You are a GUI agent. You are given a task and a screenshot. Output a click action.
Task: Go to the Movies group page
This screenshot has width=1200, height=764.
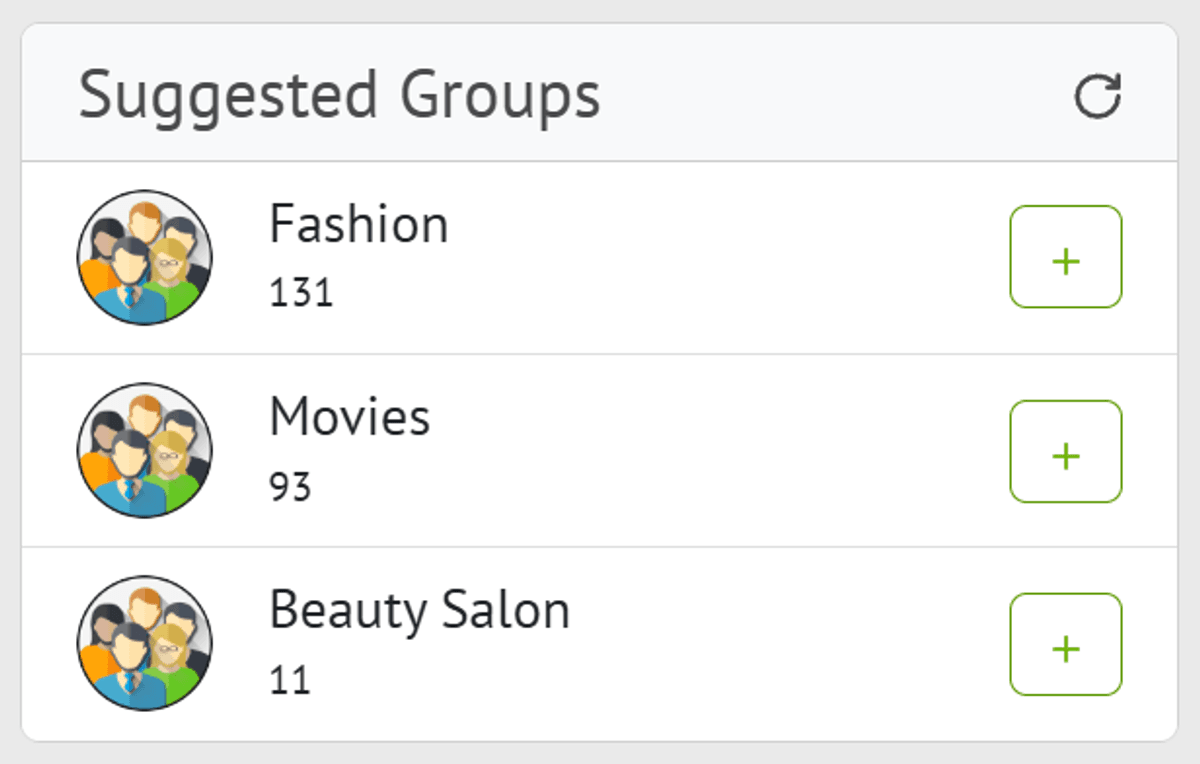tap(350, 417)
